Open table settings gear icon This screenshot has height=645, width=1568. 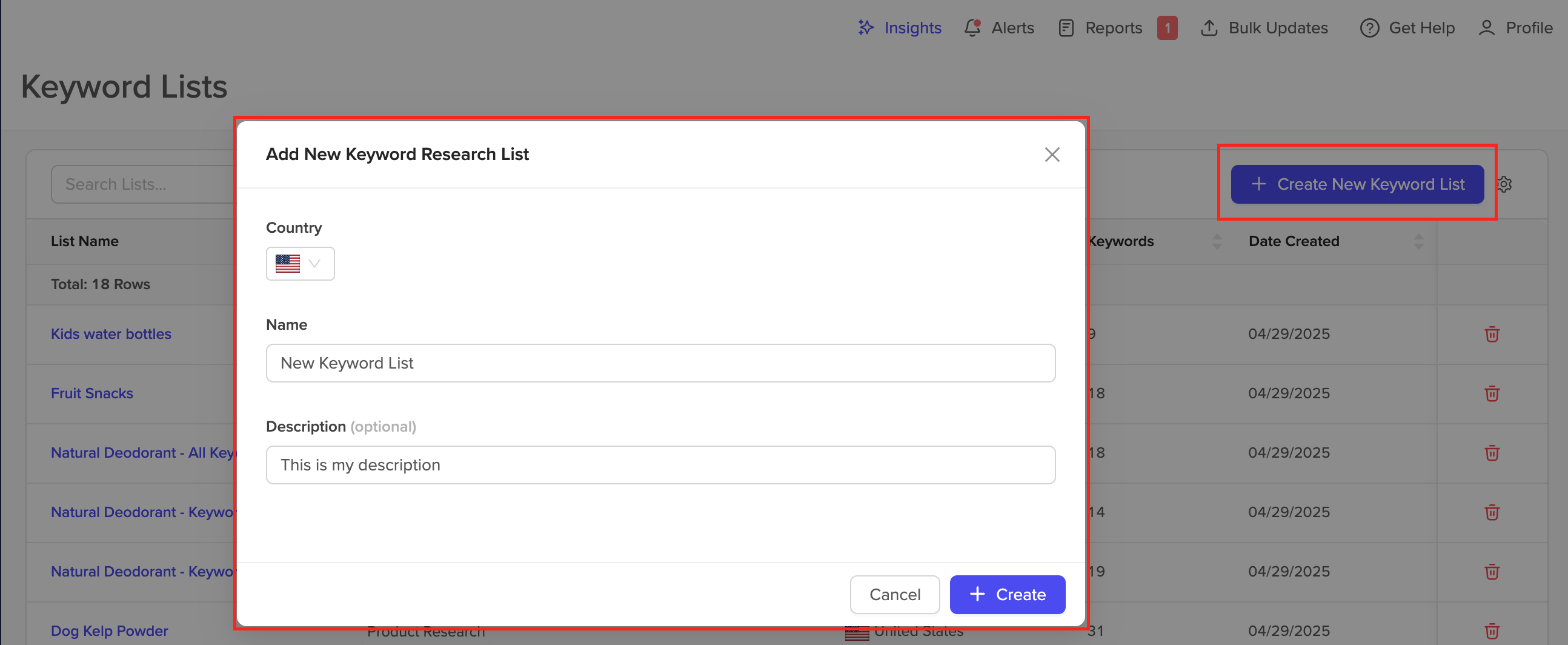[x=1504, y=184]
